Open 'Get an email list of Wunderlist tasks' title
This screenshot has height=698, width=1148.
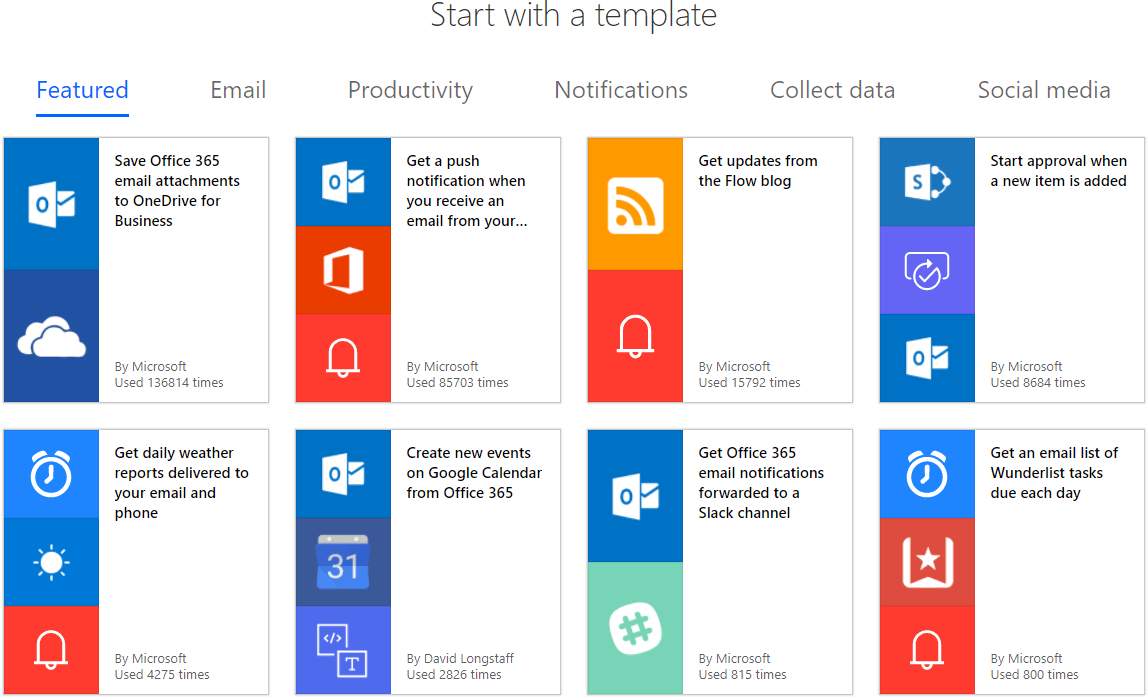pyautogui.click(x=1054, y=472)
